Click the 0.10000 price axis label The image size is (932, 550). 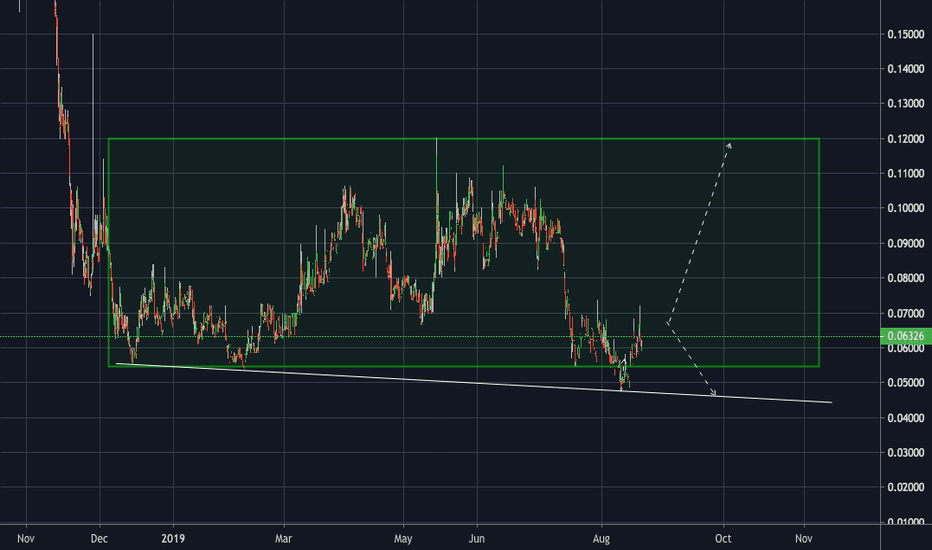(x=906, y=208)
